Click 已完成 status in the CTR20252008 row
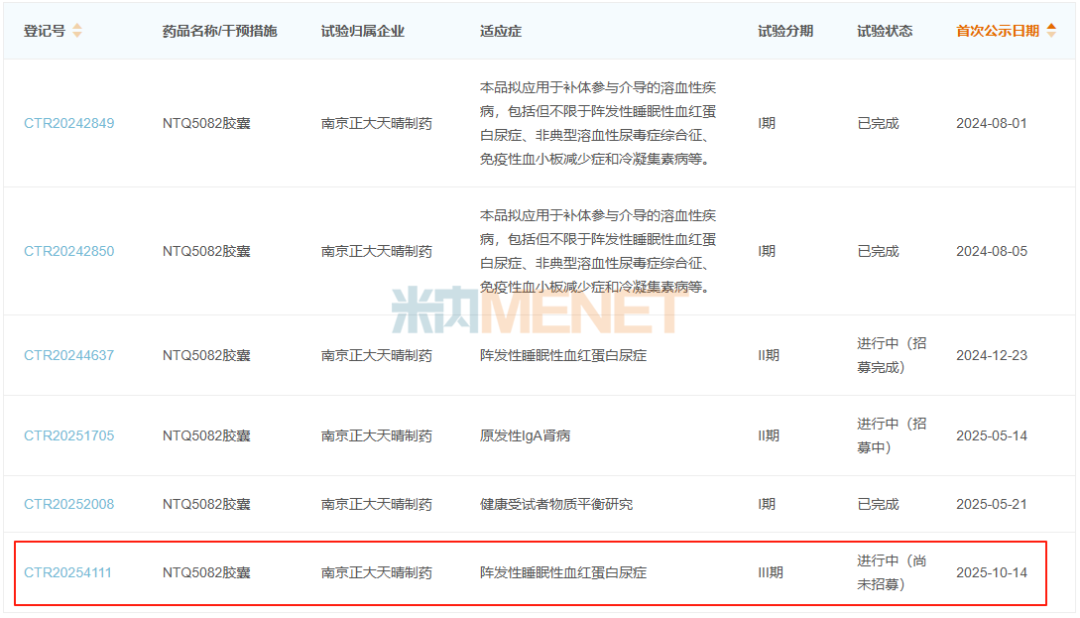 click(878, 504)
